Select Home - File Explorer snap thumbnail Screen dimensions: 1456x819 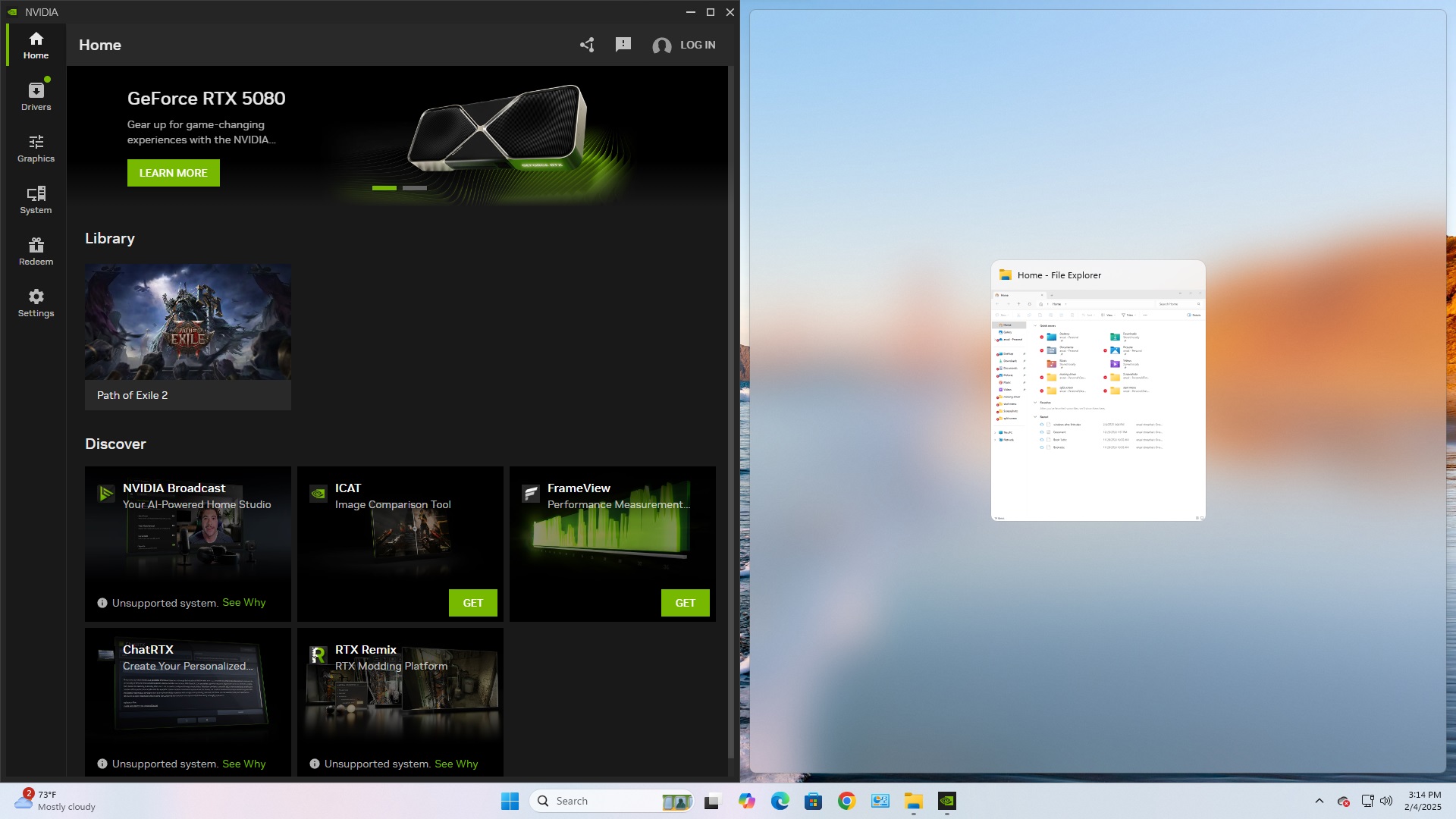tap(1098, 391)
